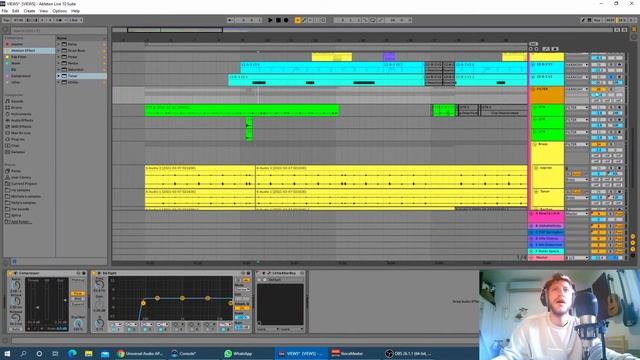Screen dimensions: 640x360
Task: Click the MIDI map mode button
Action: [610, 20]
